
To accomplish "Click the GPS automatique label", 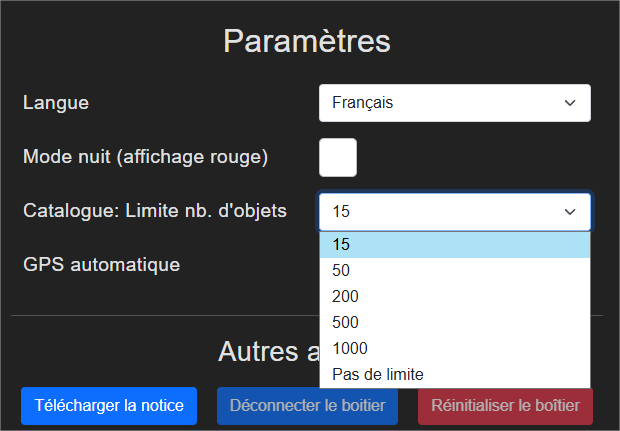I will click(x=102, y=265).
